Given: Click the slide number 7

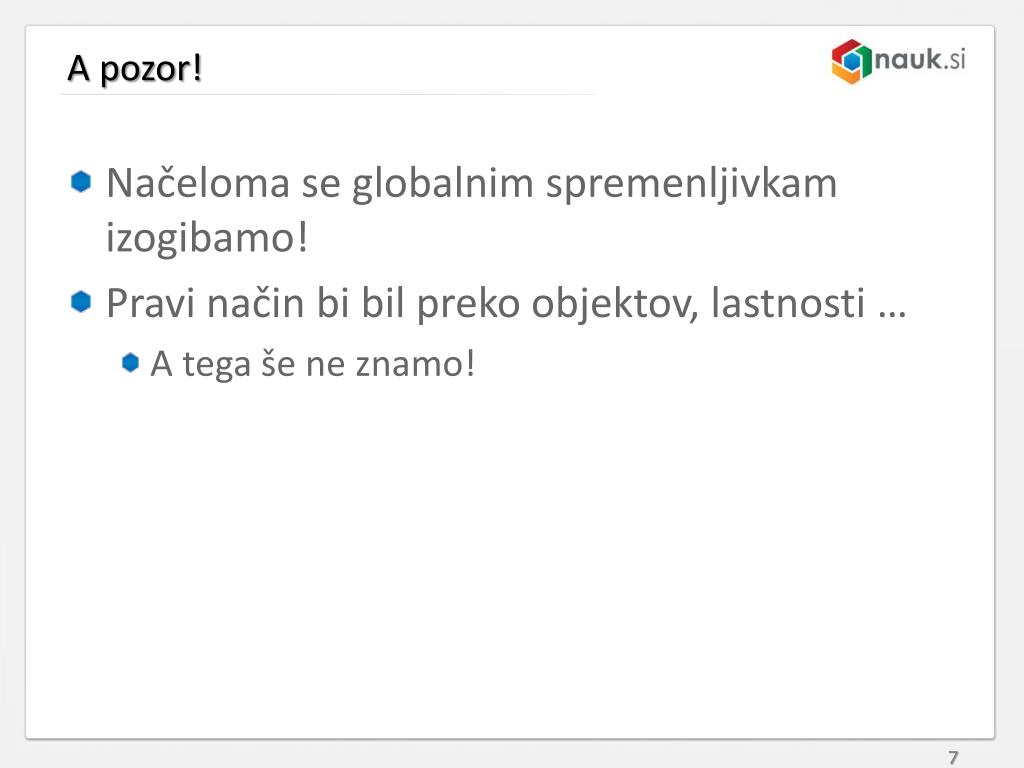Looking at the screenshot, I should 953,757.
